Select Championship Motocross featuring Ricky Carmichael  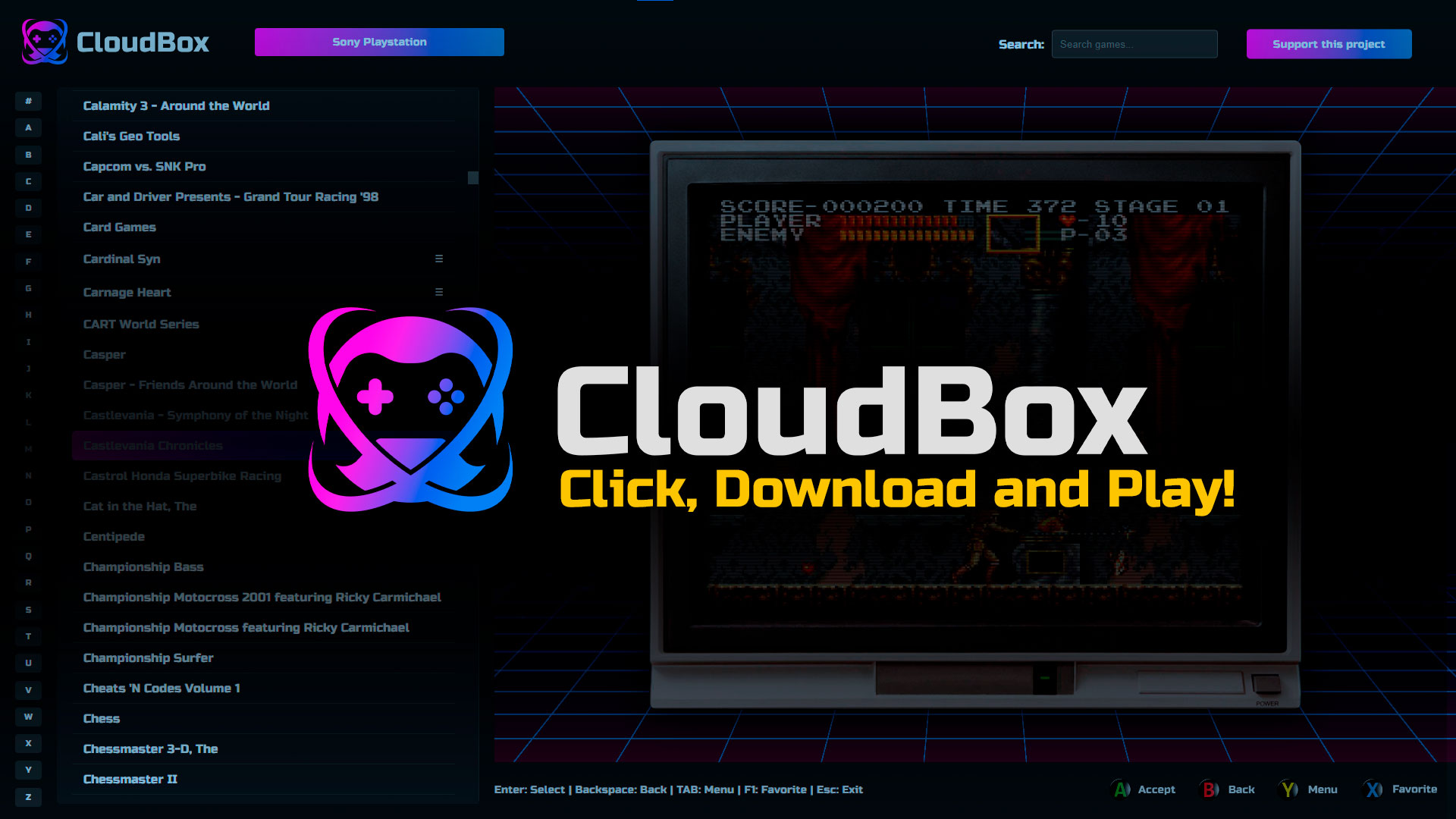point(264,628)
